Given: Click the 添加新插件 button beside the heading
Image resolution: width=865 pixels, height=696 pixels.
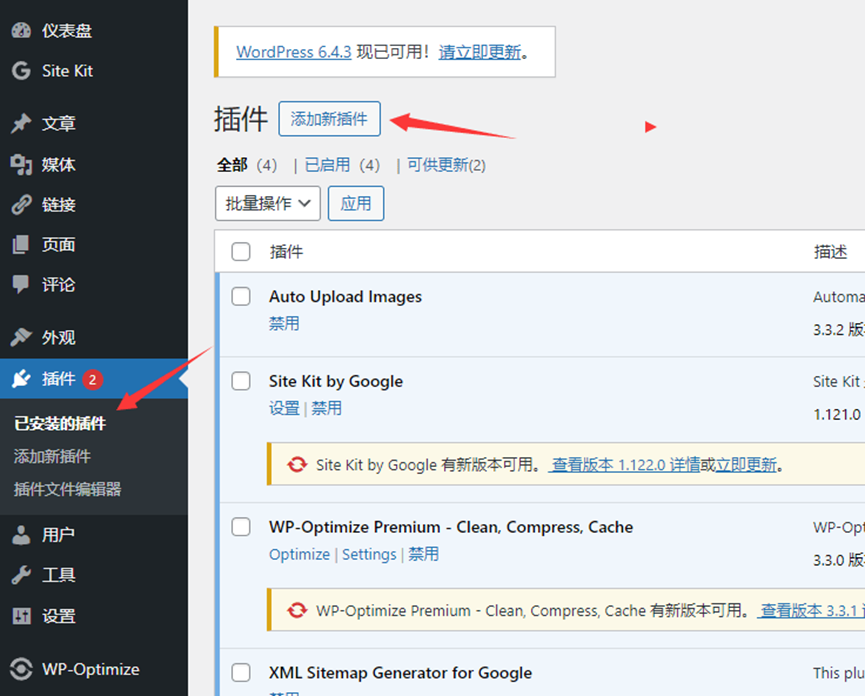Looking at the screenshot, I should 329,119.
